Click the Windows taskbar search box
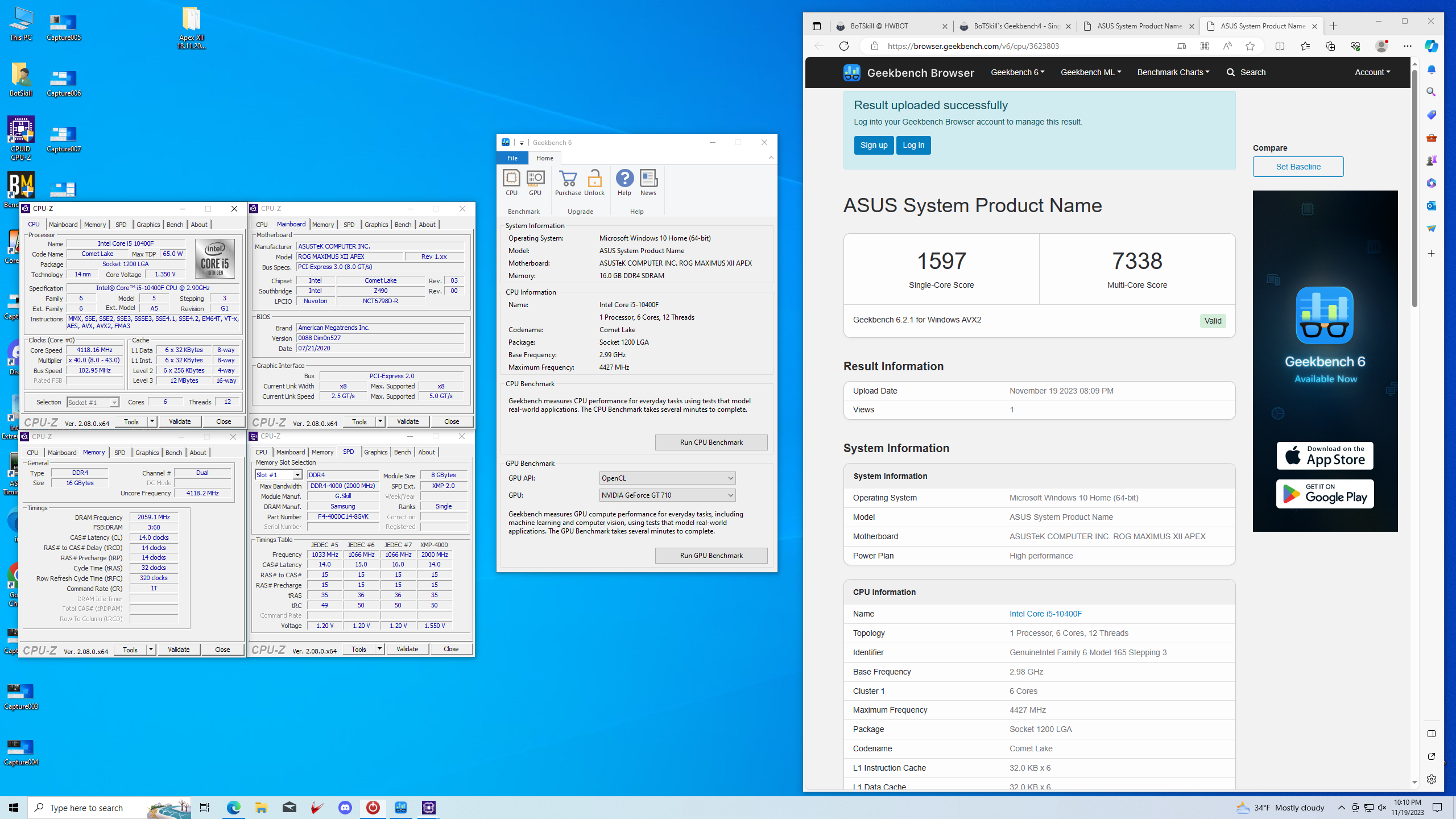Image resolution: width=1456 pixels, height=819 pixels. point(110,808)
